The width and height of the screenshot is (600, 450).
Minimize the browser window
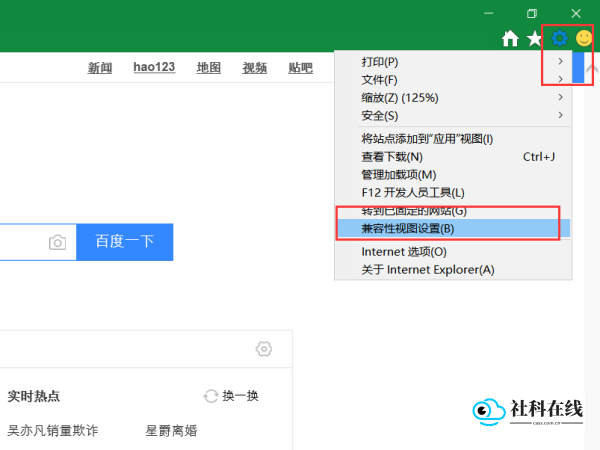pyautogui.click(x=488, y=13)
